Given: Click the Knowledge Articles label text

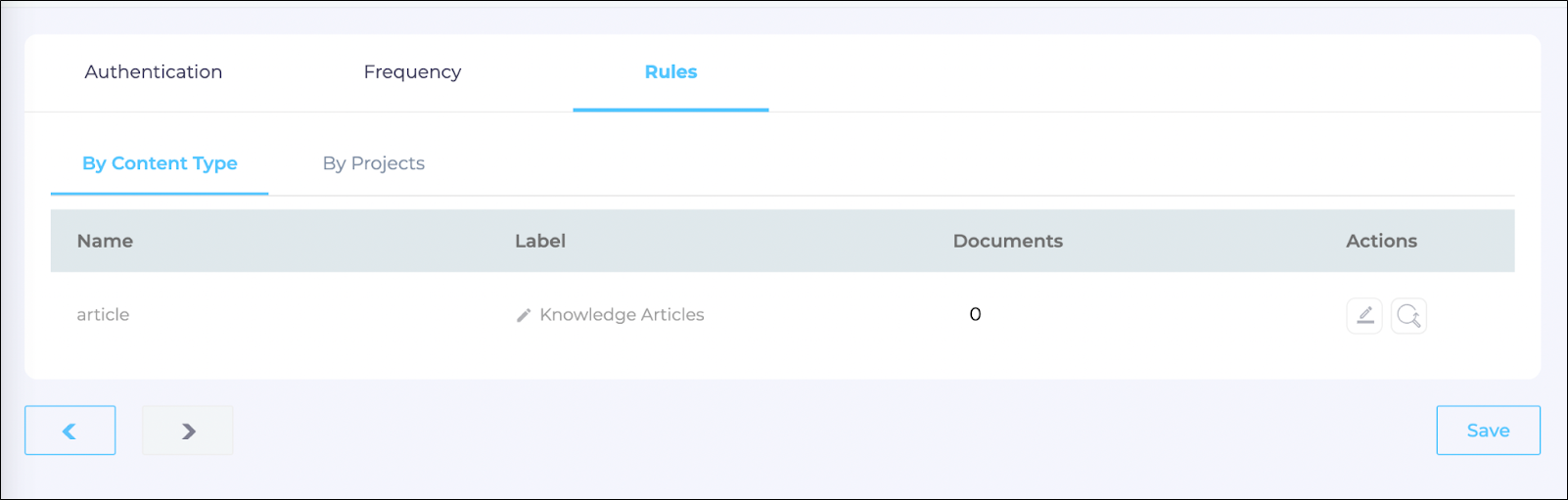Looking at the screenshot, I should [622, 315].
